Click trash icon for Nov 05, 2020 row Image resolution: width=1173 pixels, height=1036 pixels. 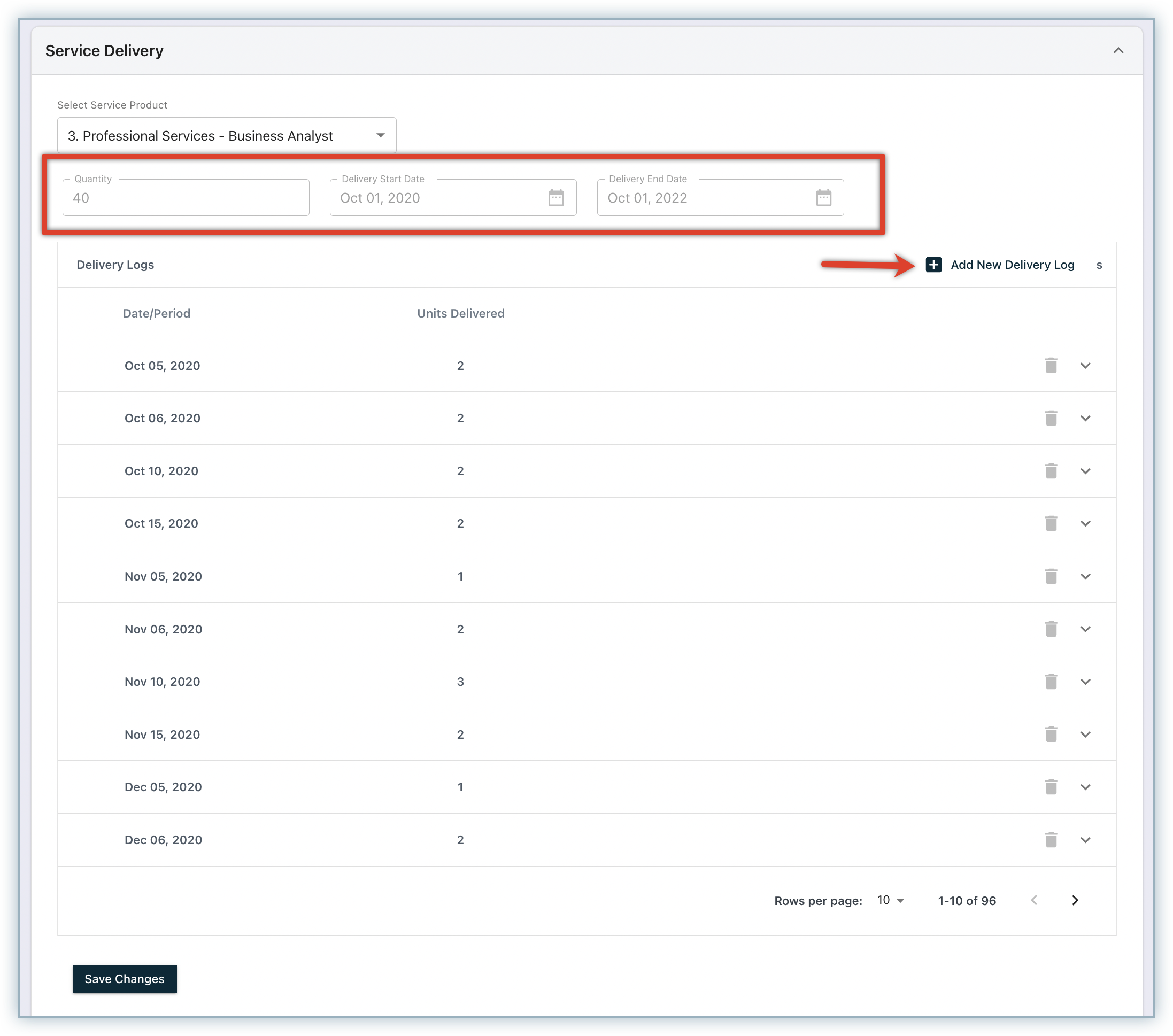(1051, 576)
